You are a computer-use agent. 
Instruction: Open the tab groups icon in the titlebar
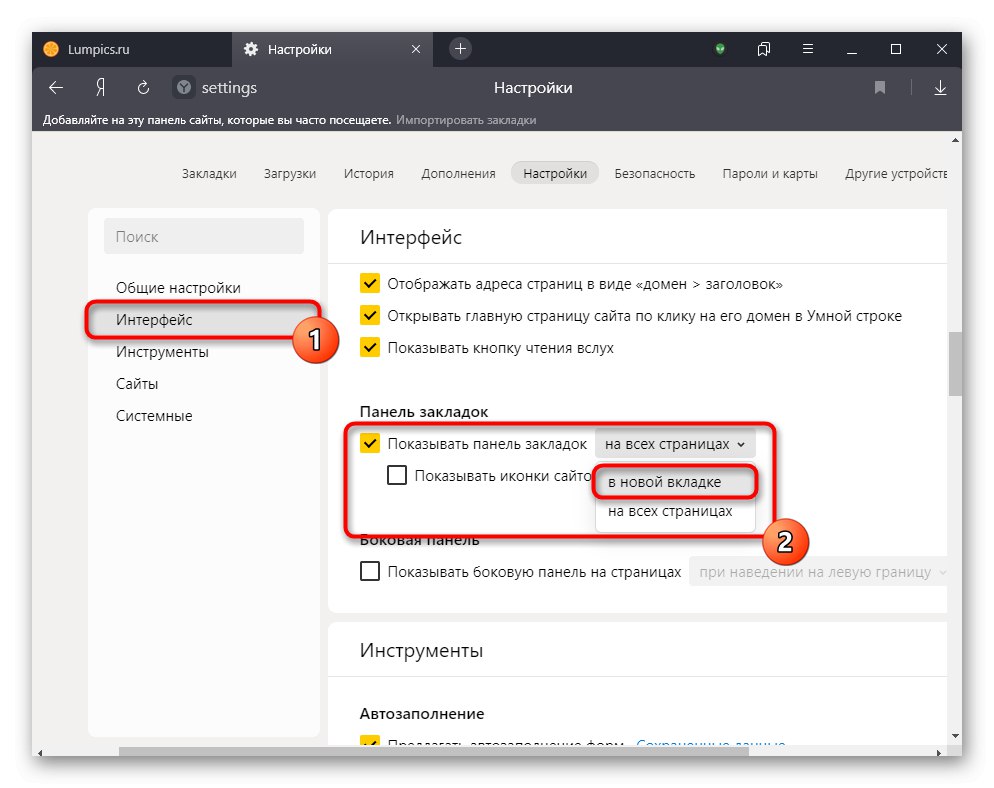763,49
